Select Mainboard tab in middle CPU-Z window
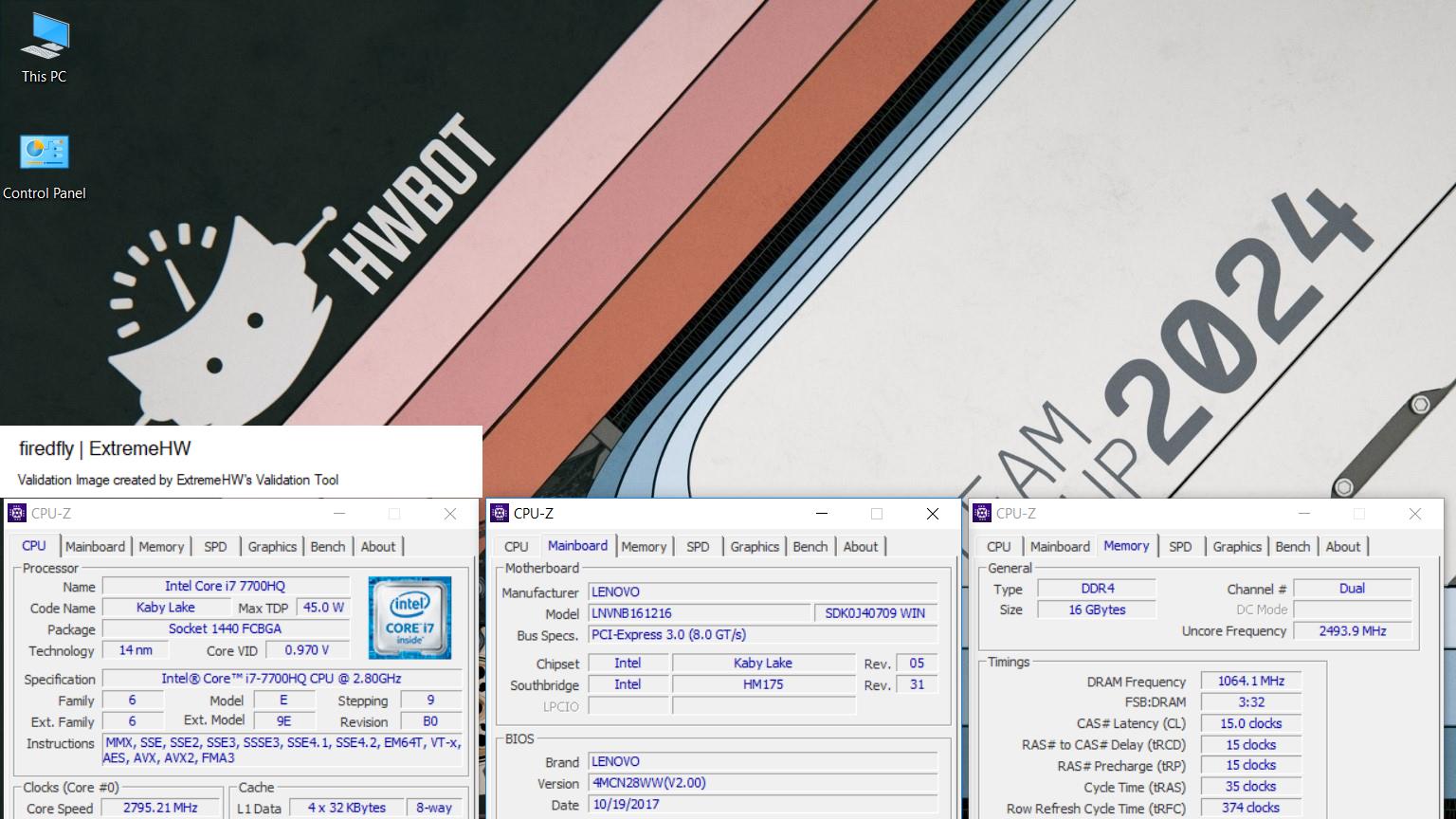 [577, 546]
